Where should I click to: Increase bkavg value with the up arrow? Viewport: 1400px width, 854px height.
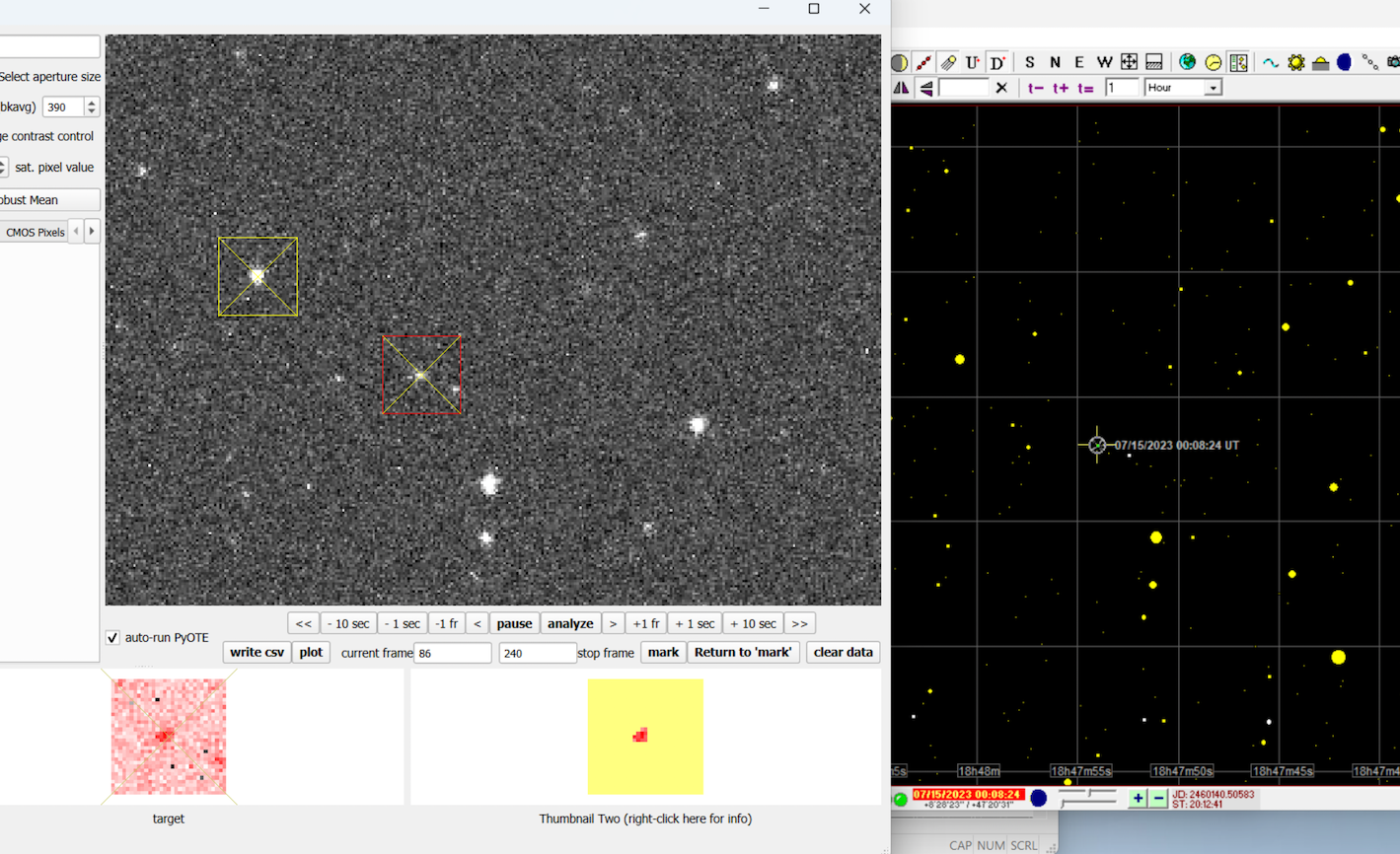point(92,102)
